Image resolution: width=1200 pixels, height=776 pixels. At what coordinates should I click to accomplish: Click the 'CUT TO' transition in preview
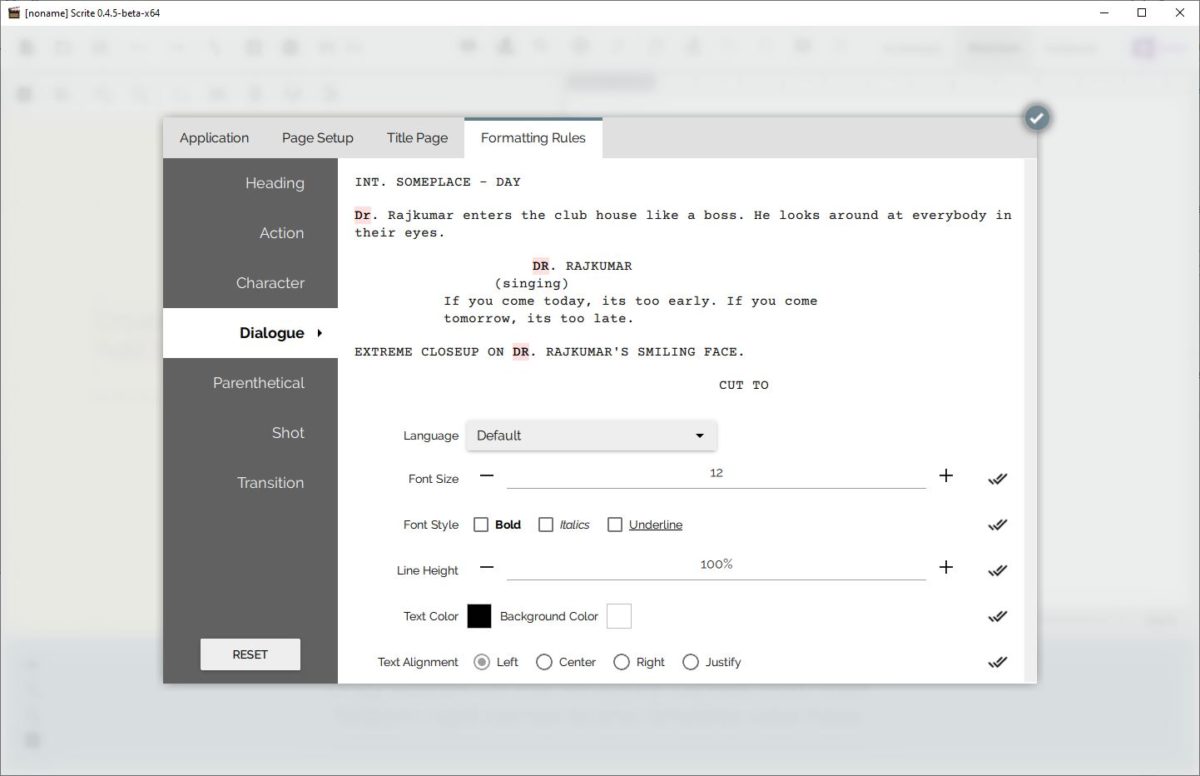744,385
